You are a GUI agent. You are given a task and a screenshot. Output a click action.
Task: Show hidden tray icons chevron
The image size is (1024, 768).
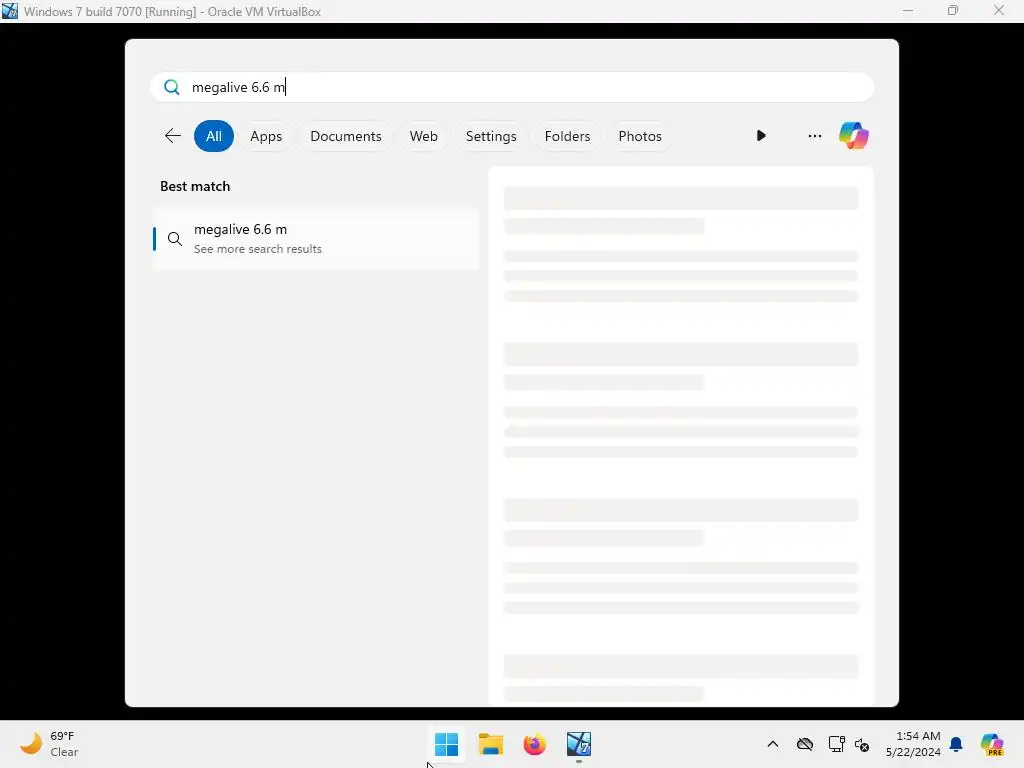tap(773, 744)
